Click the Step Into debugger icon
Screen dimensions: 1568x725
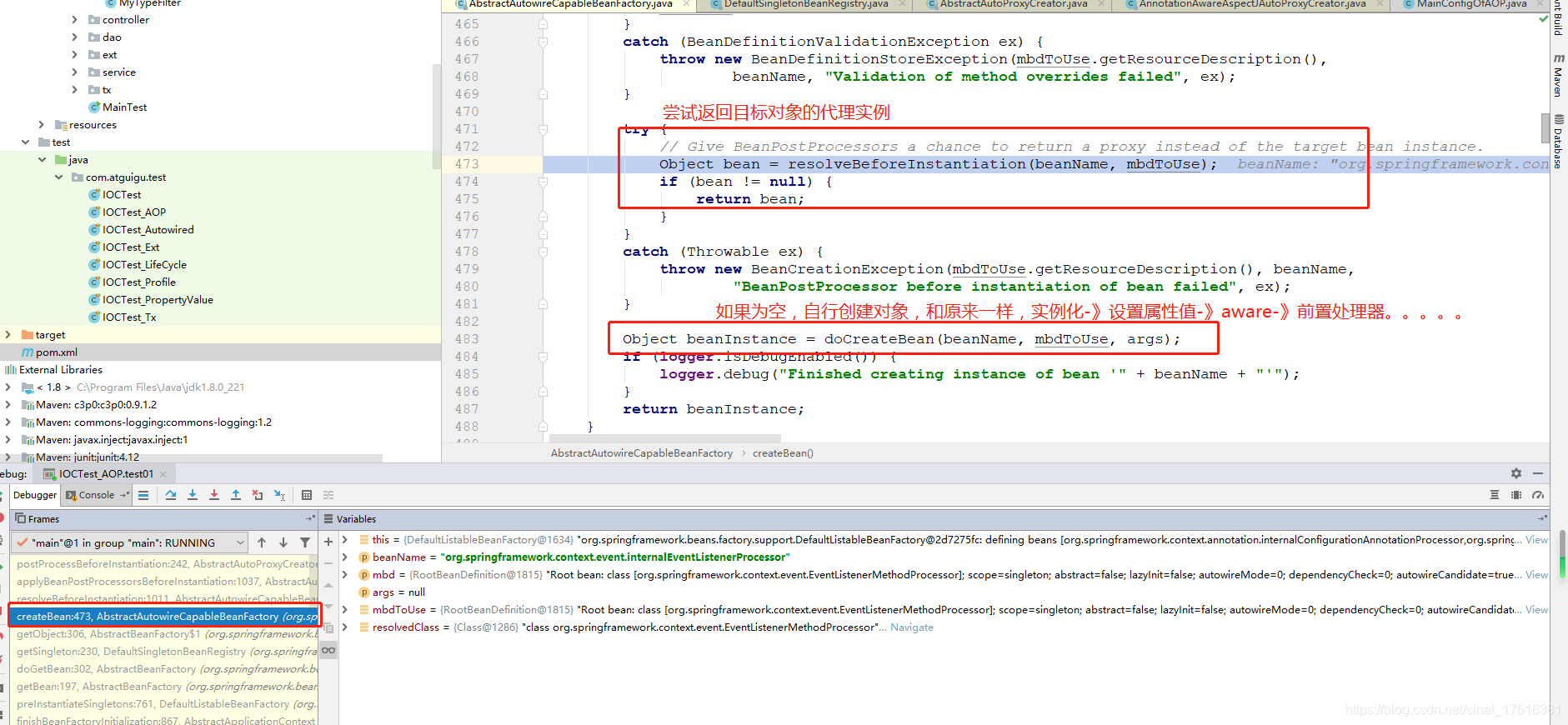(x=193, y=495)
